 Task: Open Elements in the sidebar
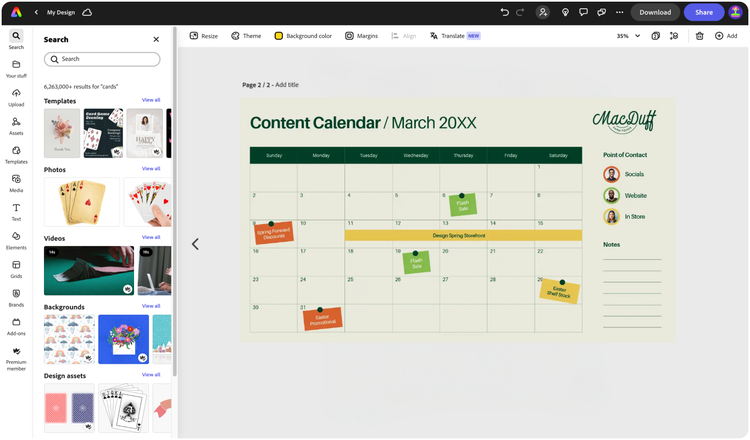click(x=16, y=241)
